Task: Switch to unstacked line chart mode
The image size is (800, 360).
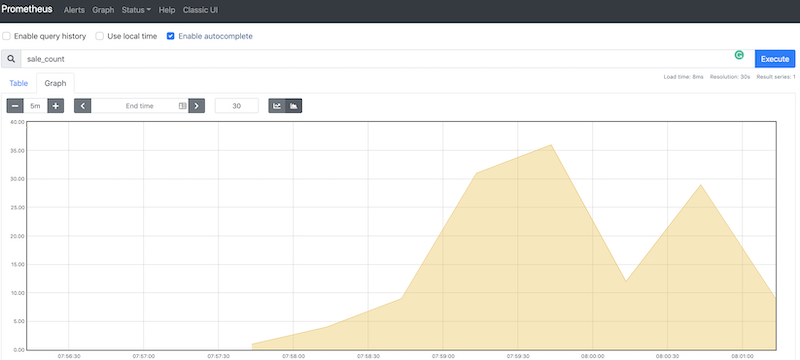Action: tap(277, 106)
